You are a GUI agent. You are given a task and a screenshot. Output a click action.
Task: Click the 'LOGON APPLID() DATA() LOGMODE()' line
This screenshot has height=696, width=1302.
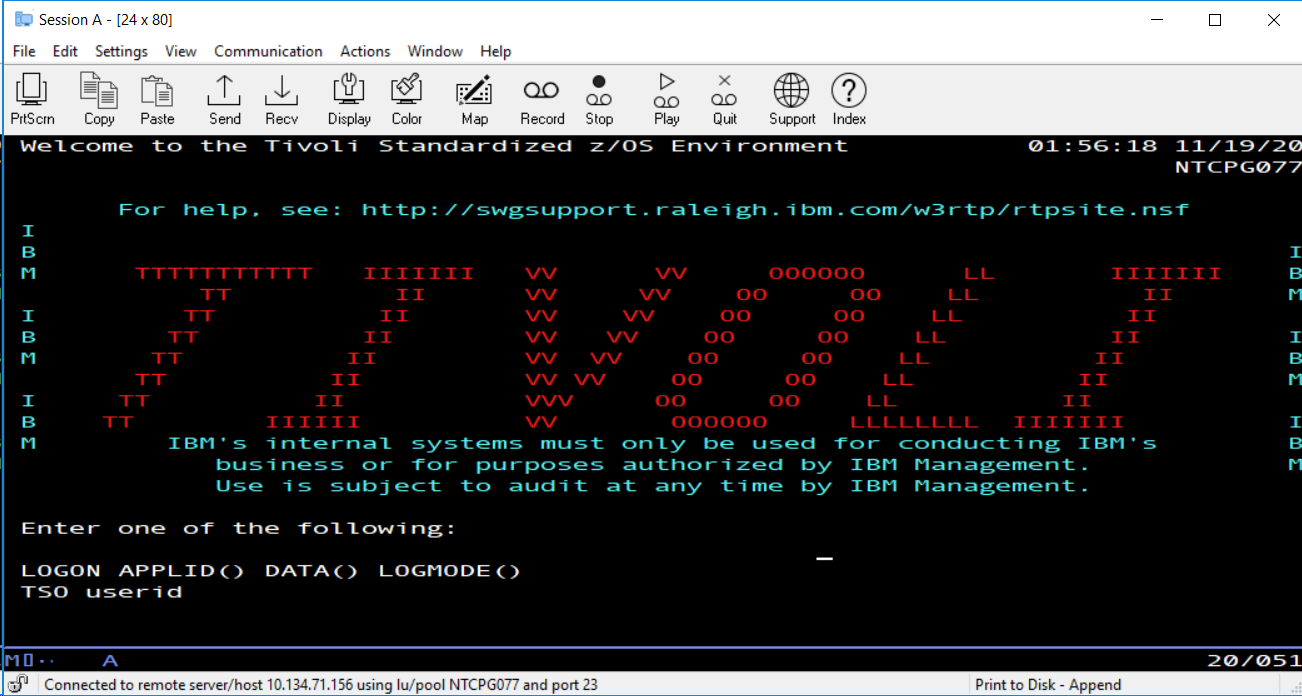(271, 571)
